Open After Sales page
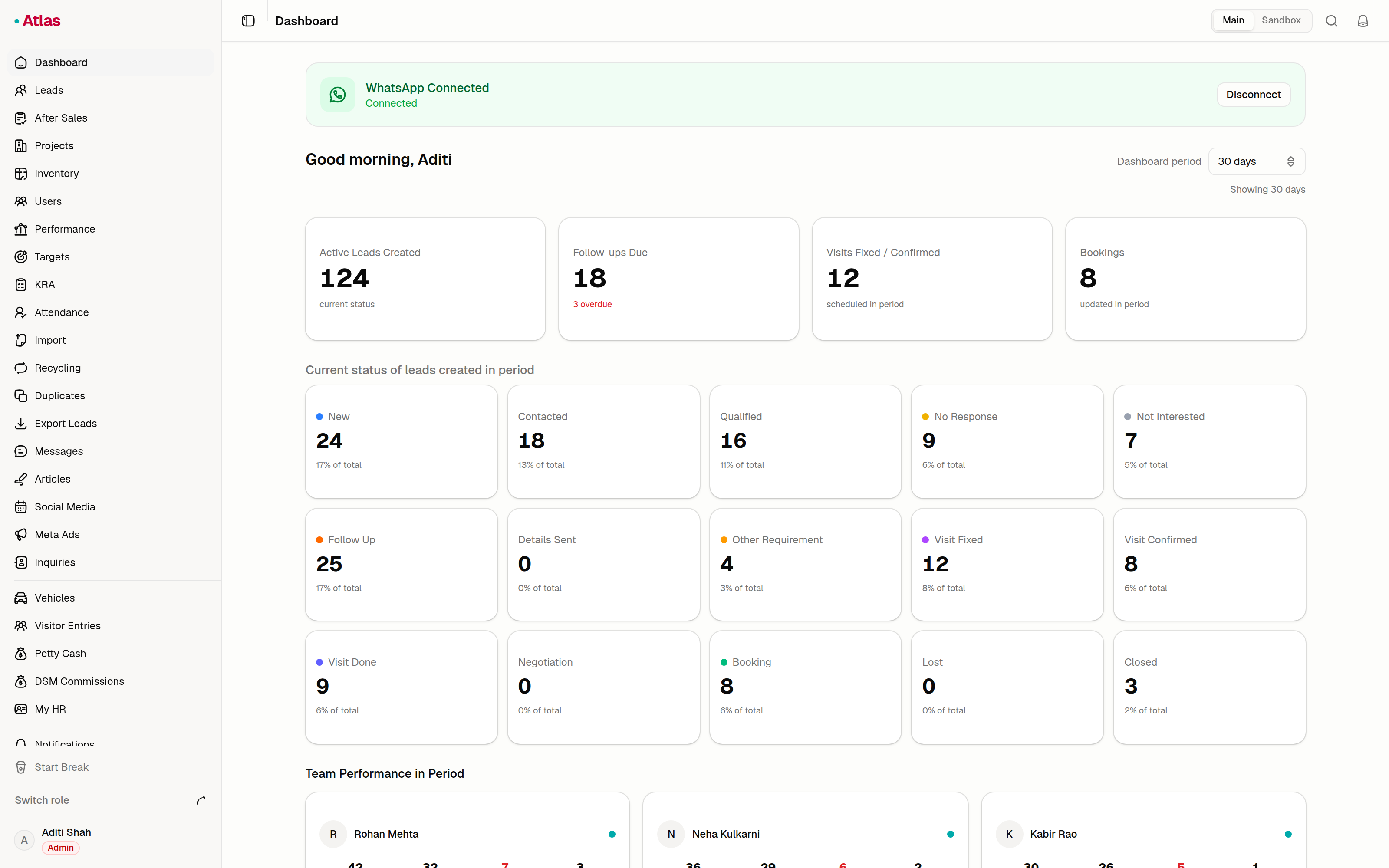Screen dimensions: 1389x868 (x=111, y=118)
